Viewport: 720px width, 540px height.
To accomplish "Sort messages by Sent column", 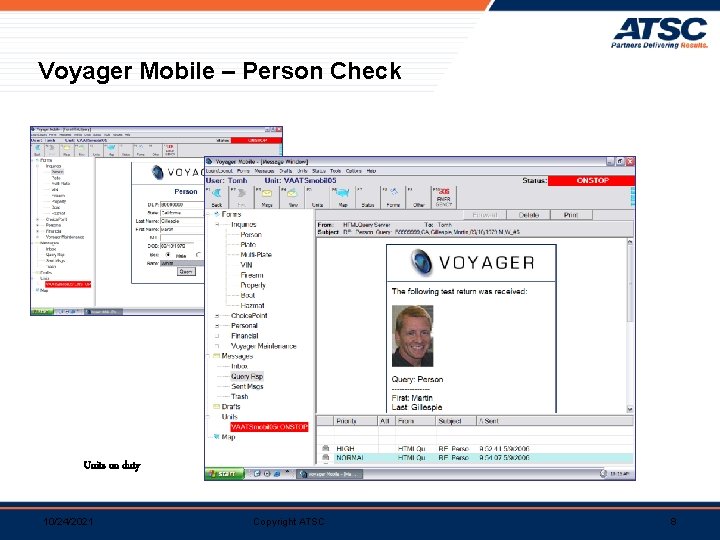I will tap(554, 421).
